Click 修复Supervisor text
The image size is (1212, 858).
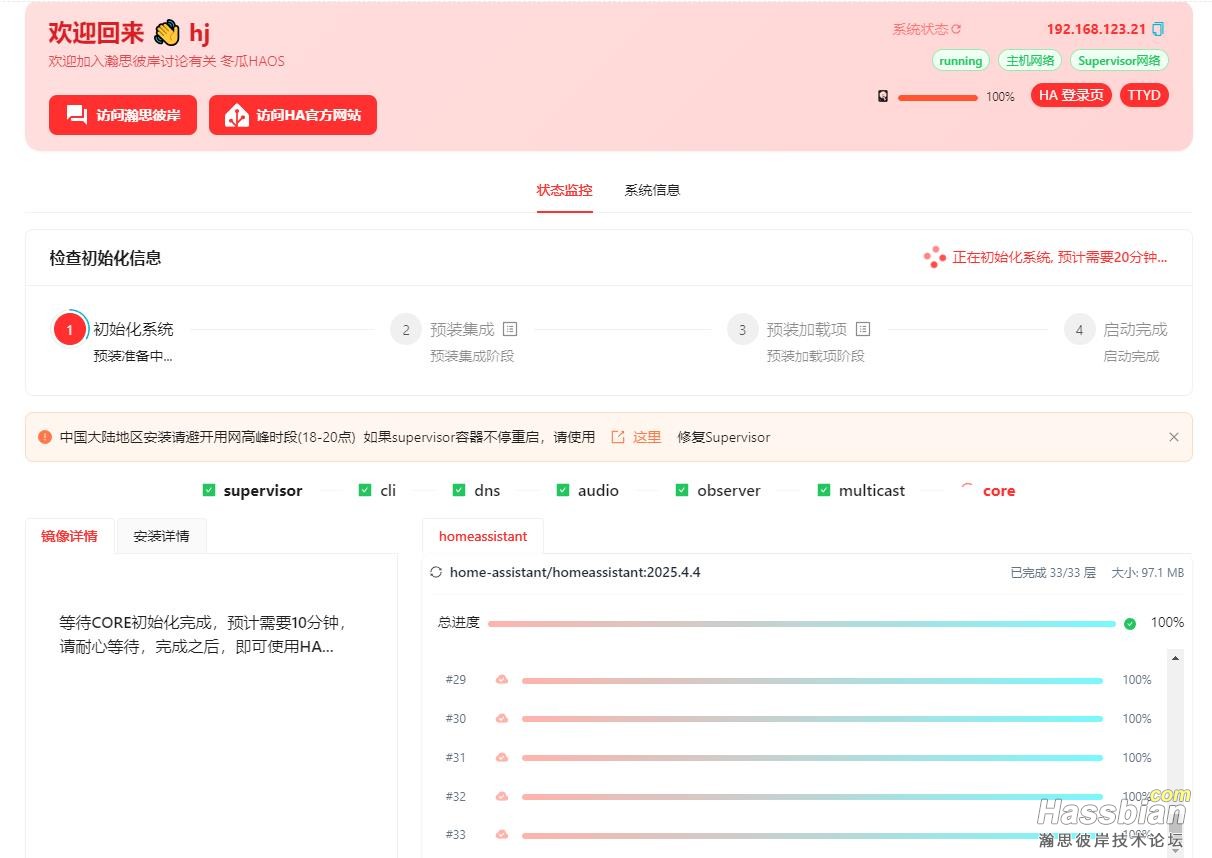[723, 437]
